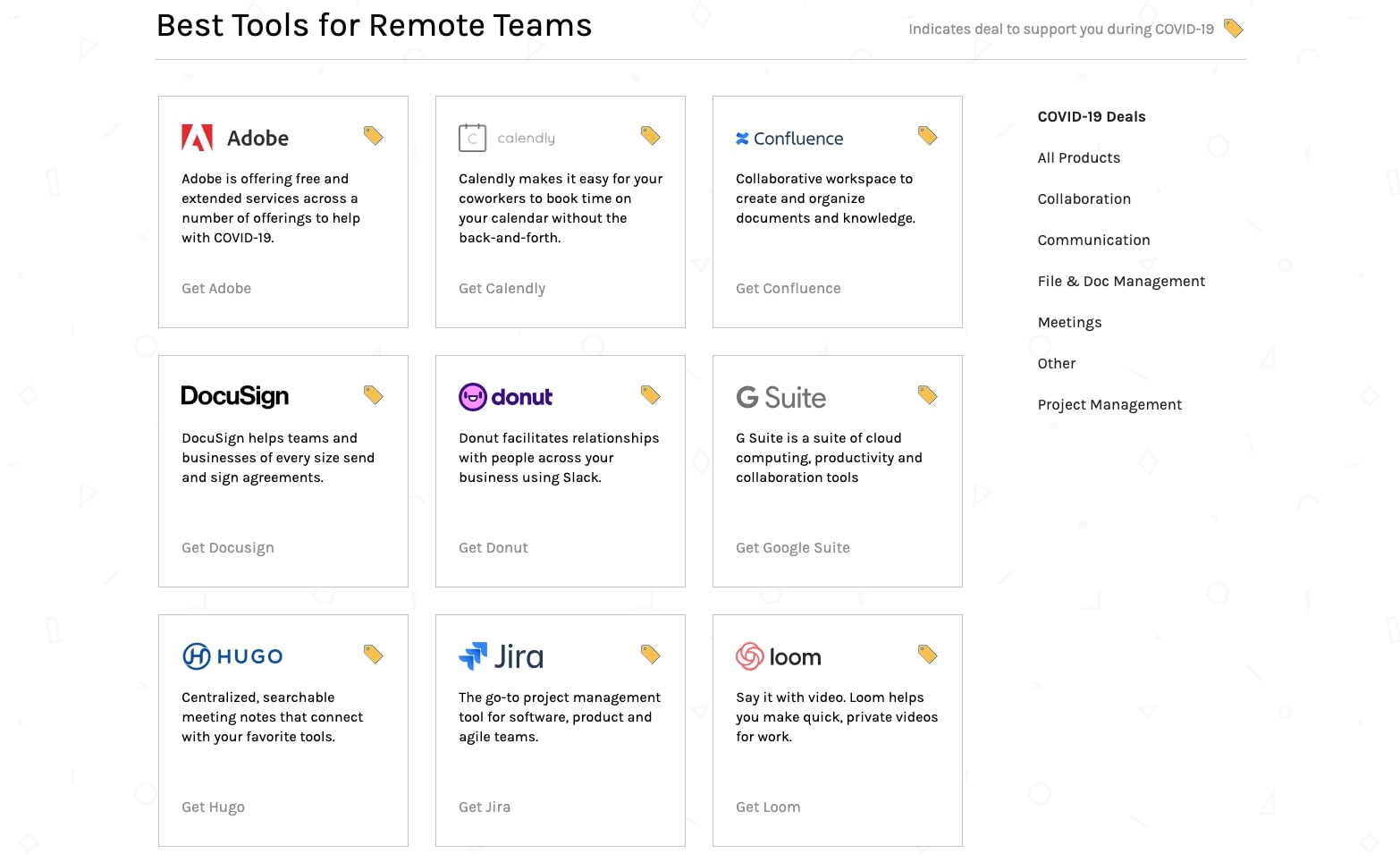Filter by Collaboration category
This screenshot has height=862, width=1400.
1084,199
